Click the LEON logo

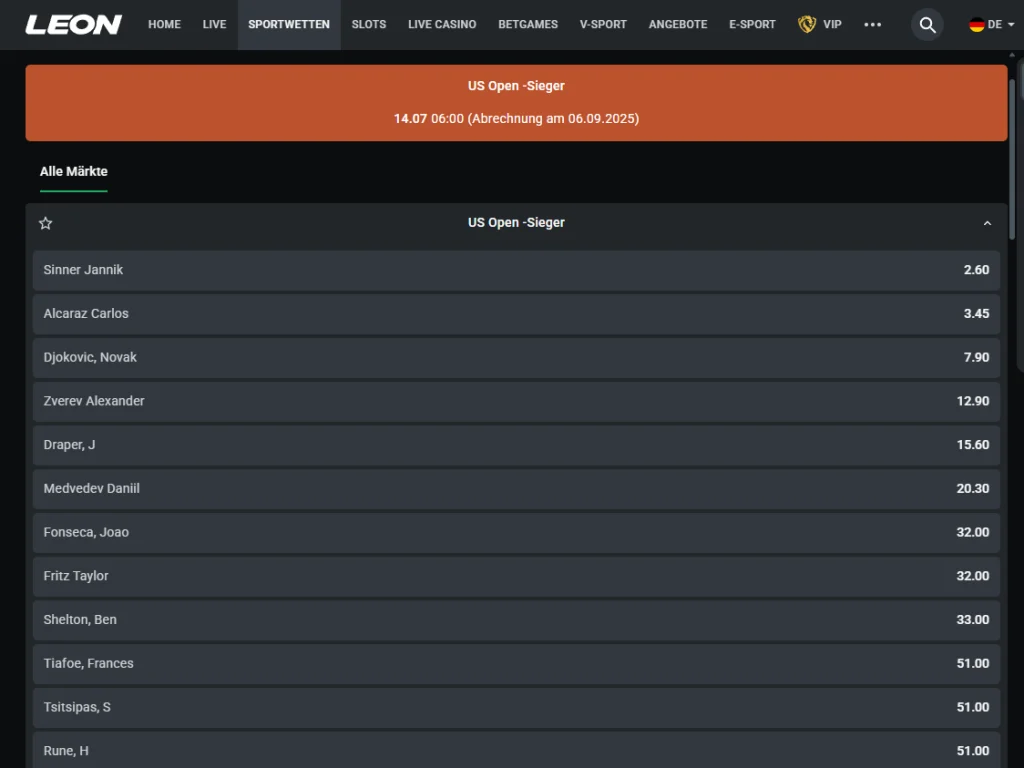pyautogui.click(x=73, y=24)
